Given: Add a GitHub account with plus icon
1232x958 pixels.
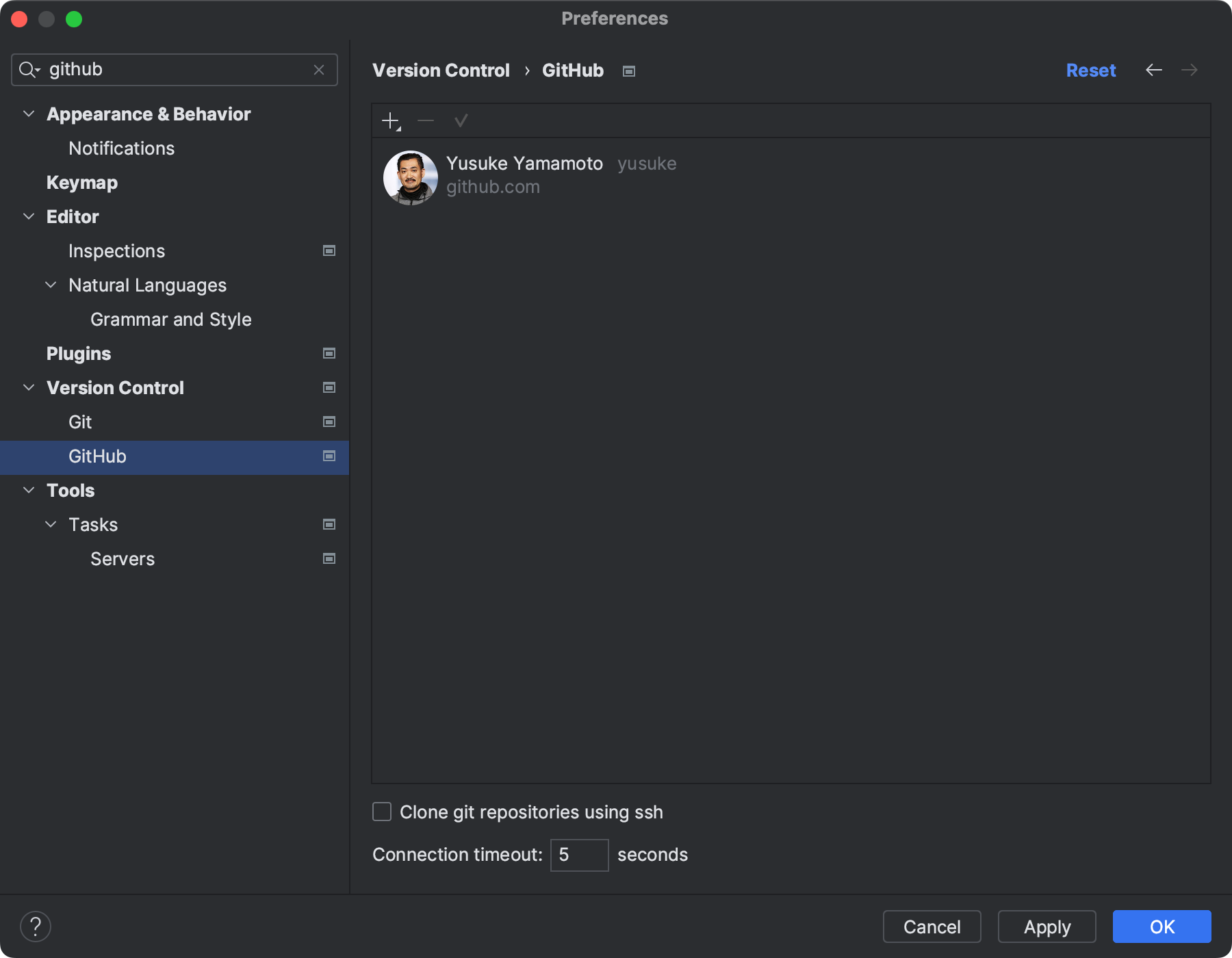Looking at the screenshot, I should click(391, 121).
